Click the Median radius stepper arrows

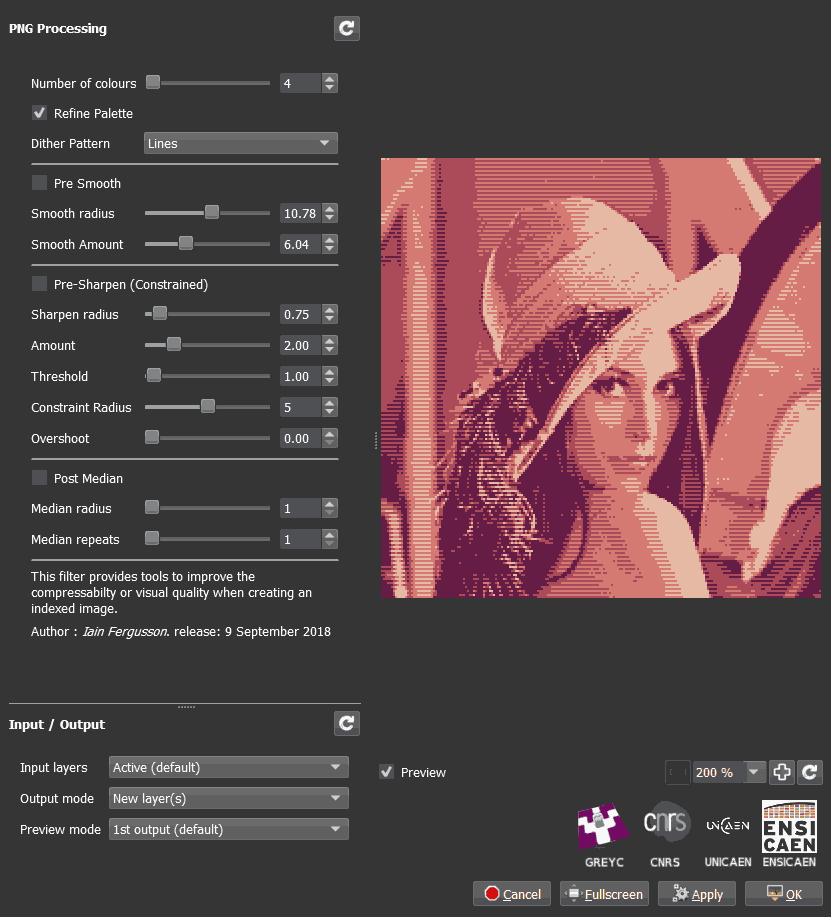(x=330, y=508)
